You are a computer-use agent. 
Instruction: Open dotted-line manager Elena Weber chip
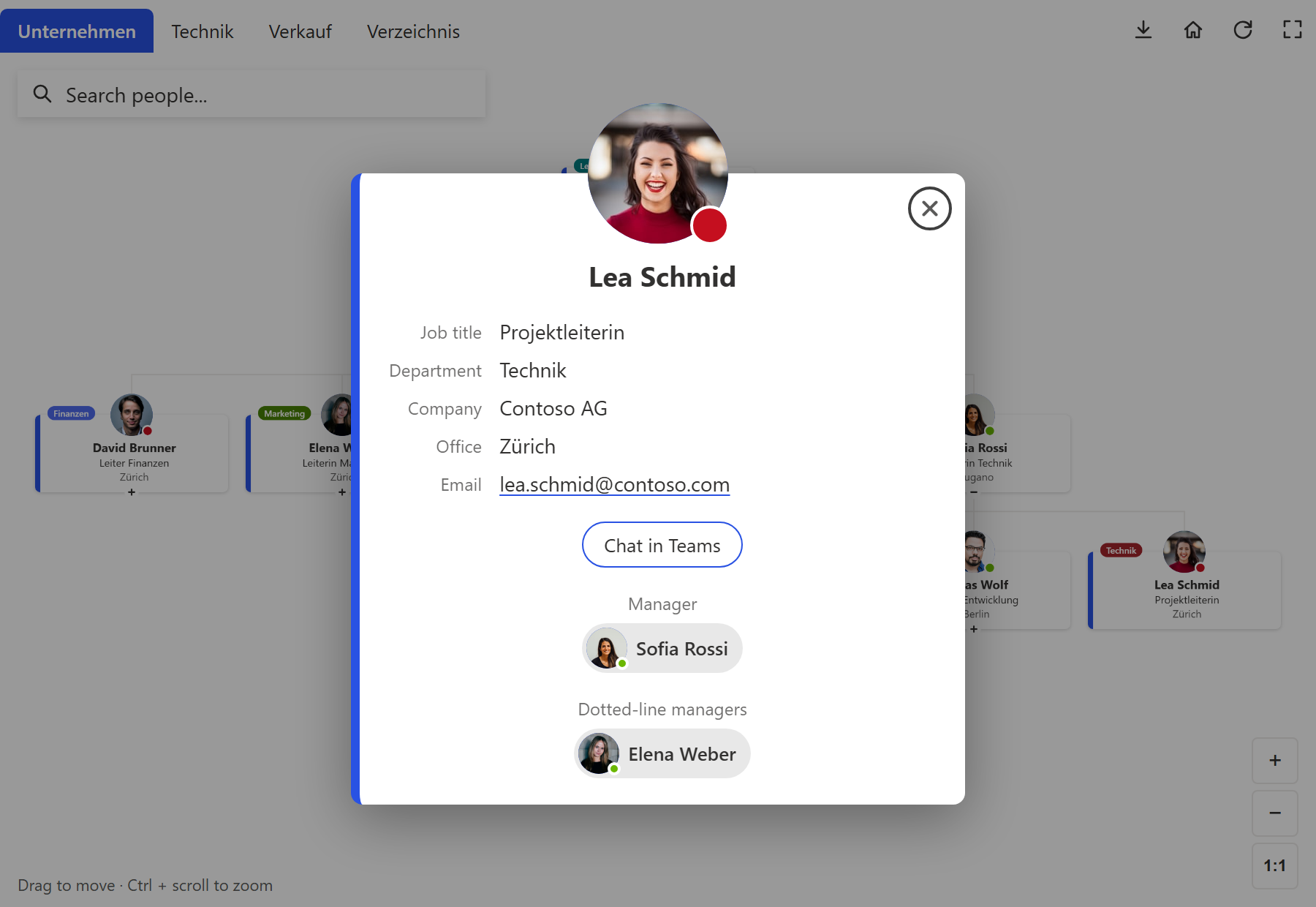coord(662,754)
